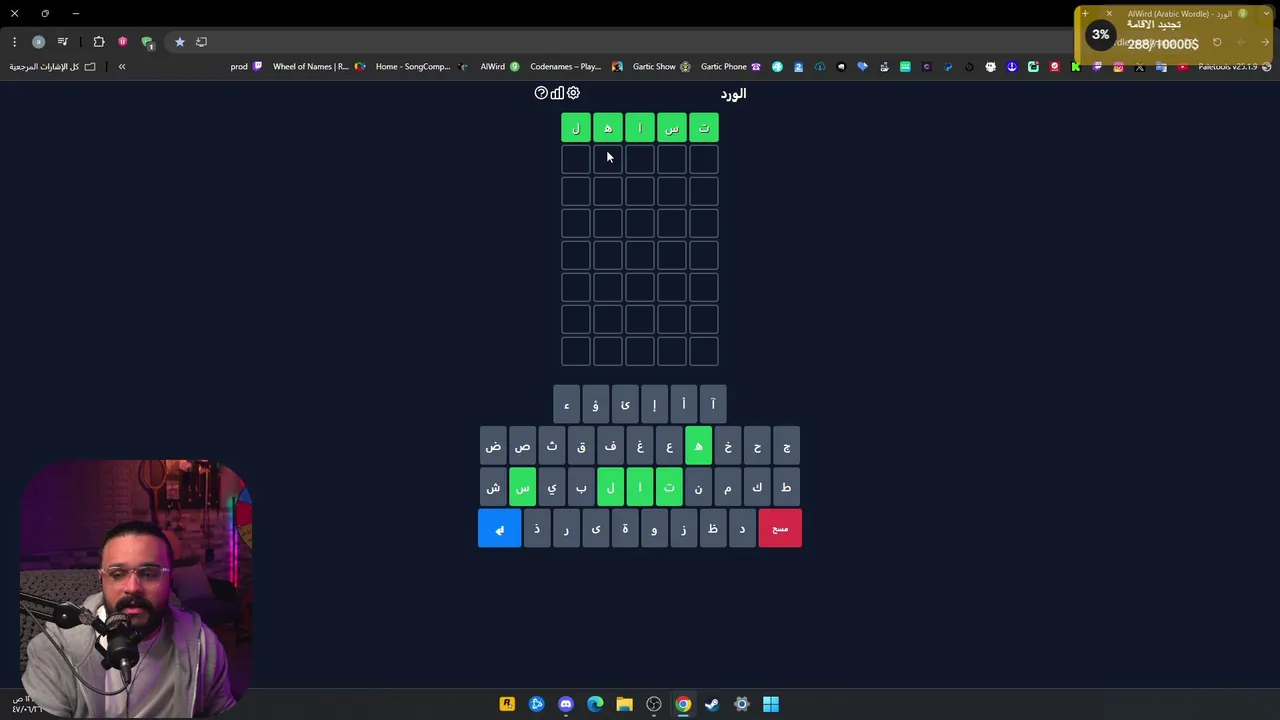1280x720 pixels.
Task: Open the prod bookmark
Action: pos(246,67)
